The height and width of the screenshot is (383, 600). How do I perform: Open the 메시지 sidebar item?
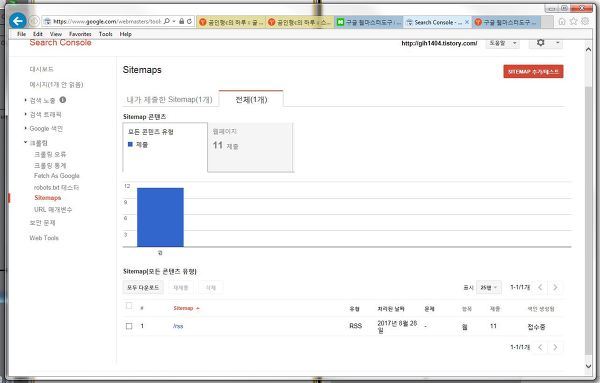[x=56, y=85]
